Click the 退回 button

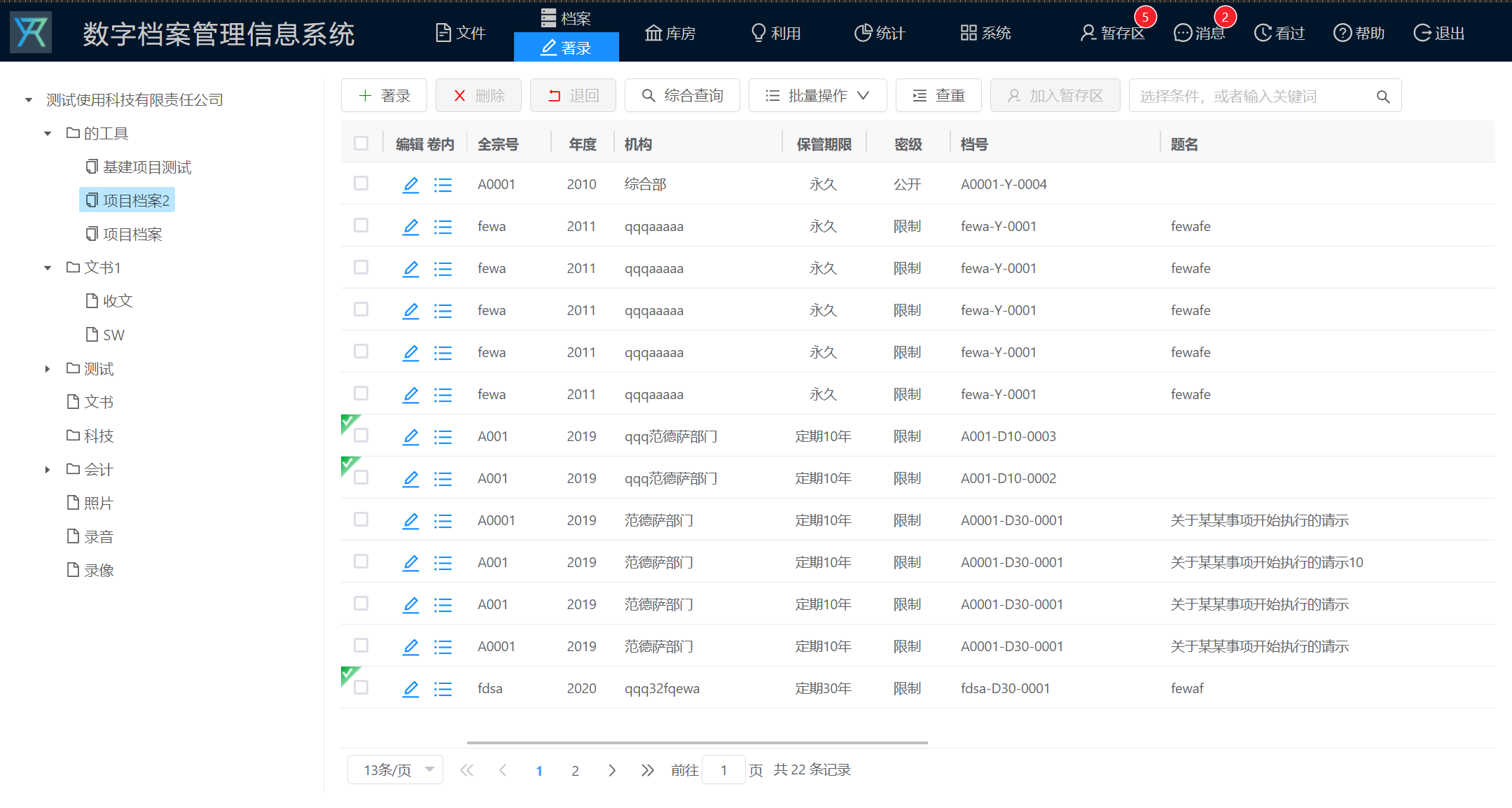click(573, 96)
